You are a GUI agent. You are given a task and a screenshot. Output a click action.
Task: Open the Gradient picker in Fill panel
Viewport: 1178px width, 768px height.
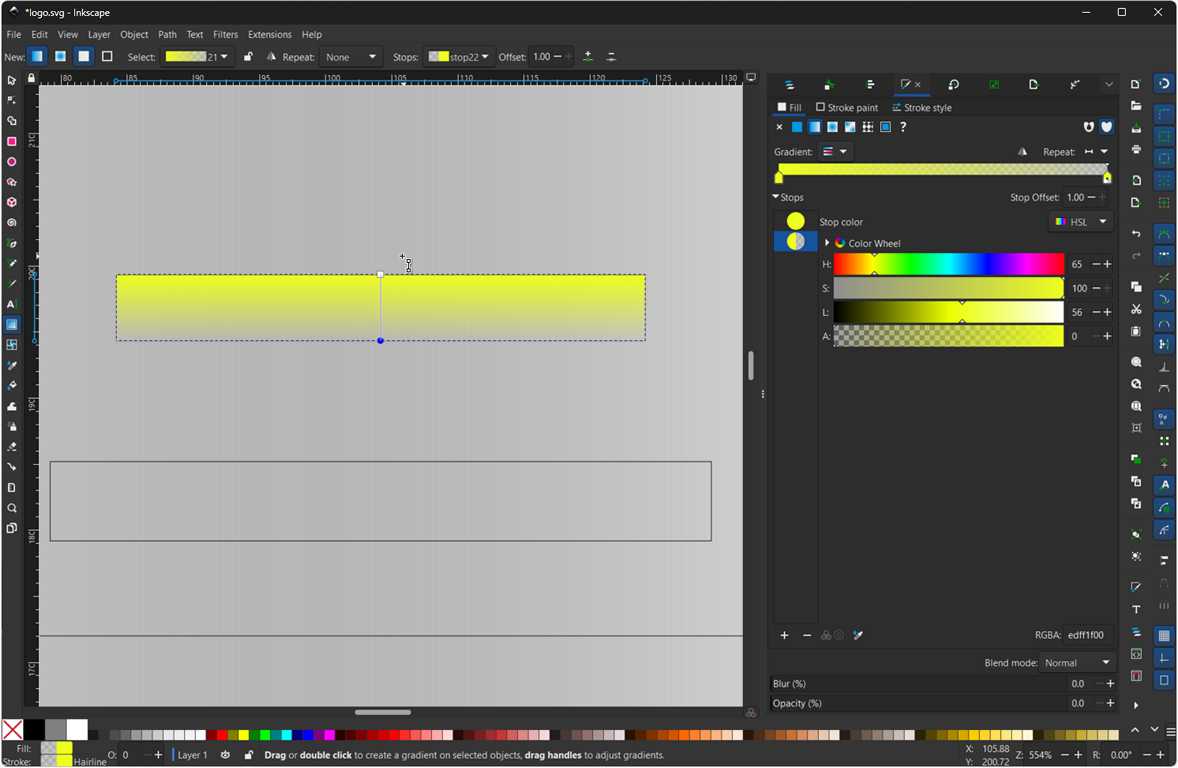point(834,152)
